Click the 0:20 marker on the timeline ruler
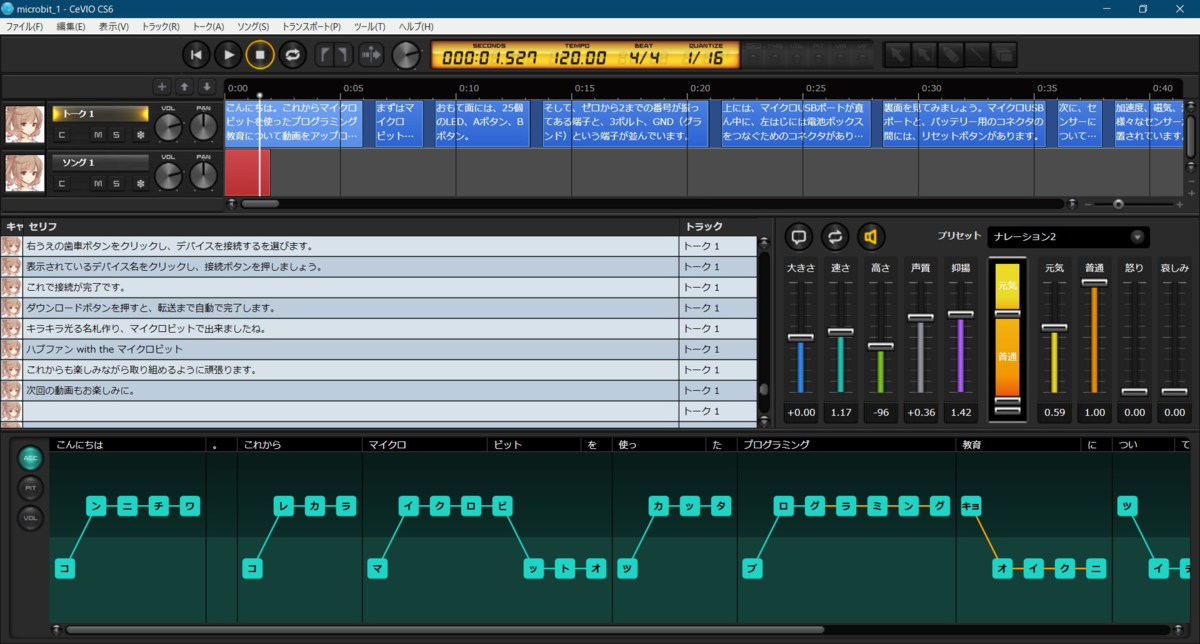The image size is (1200, 644). tap(700, 88)
